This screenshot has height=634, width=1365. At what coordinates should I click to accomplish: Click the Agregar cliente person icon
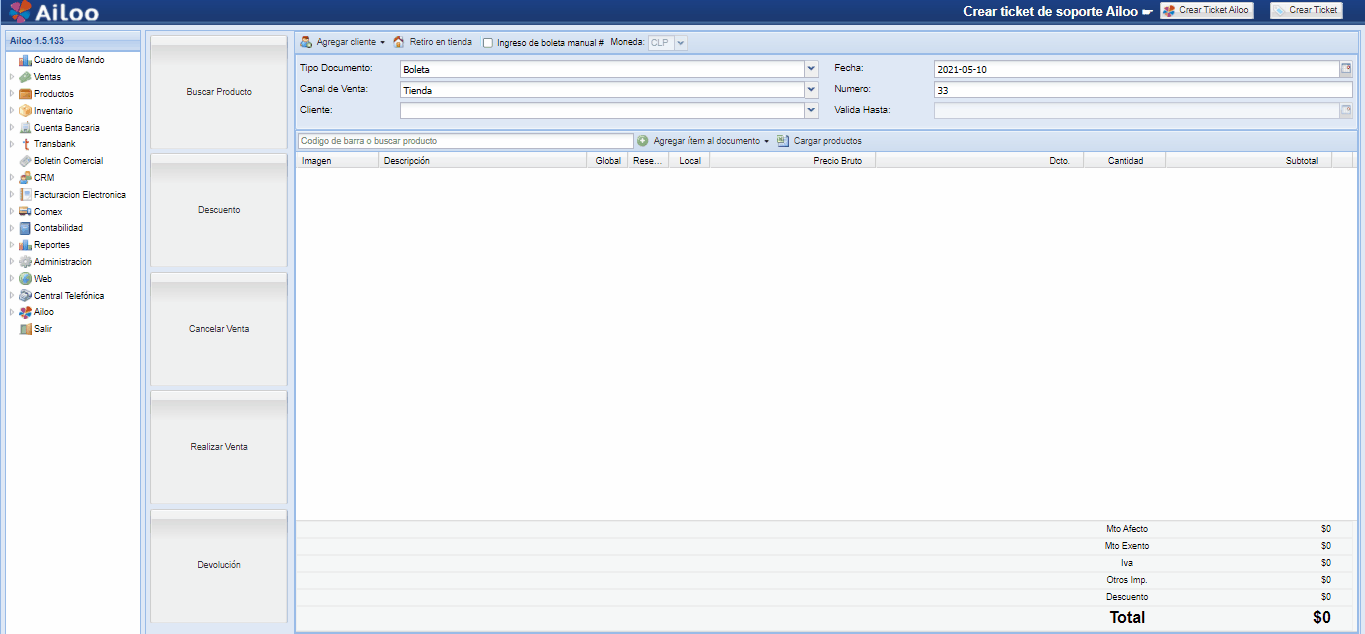[x=306, y=42]
